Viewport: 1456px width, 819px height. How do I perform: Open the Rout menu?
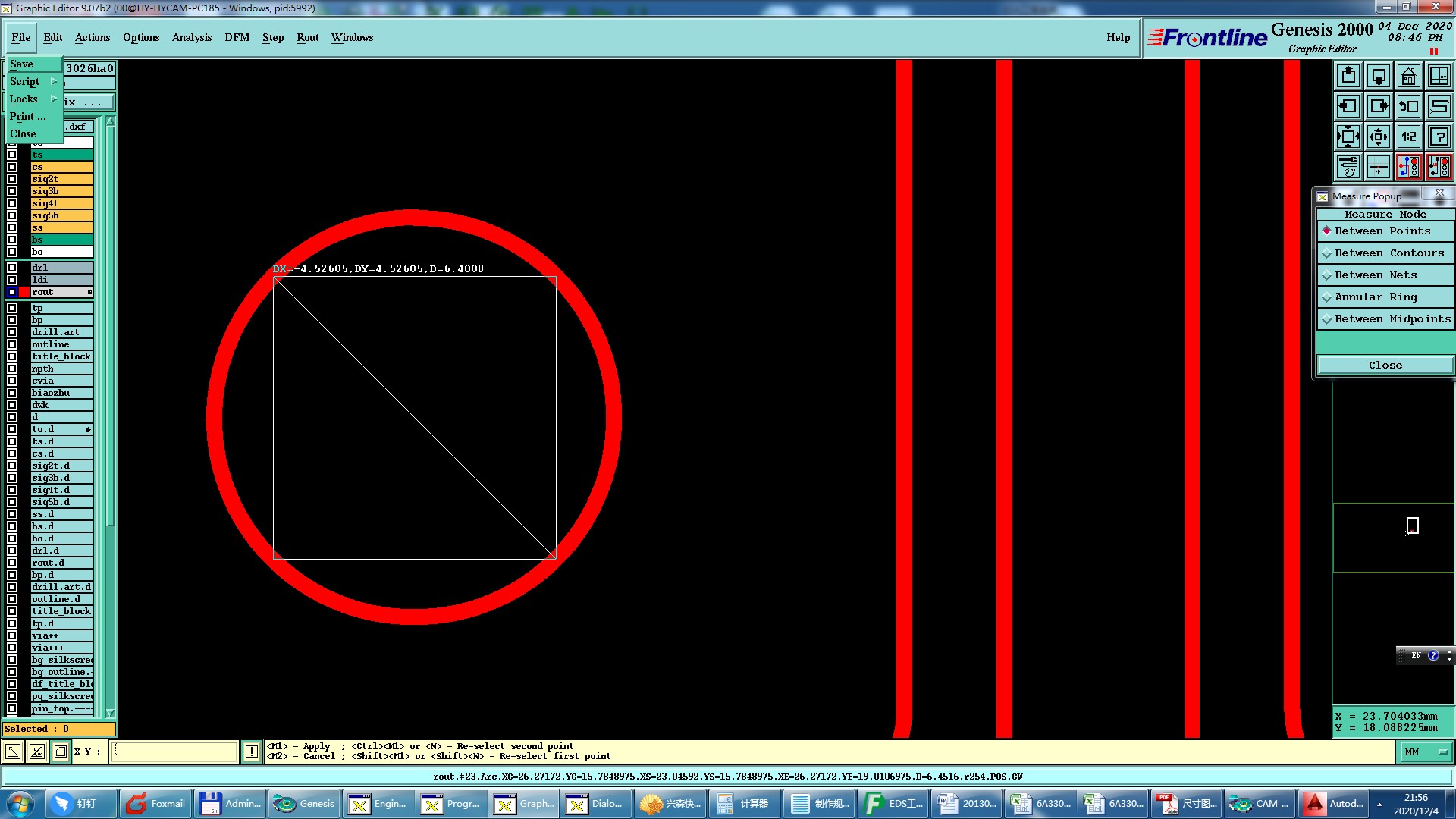(308, 37)
